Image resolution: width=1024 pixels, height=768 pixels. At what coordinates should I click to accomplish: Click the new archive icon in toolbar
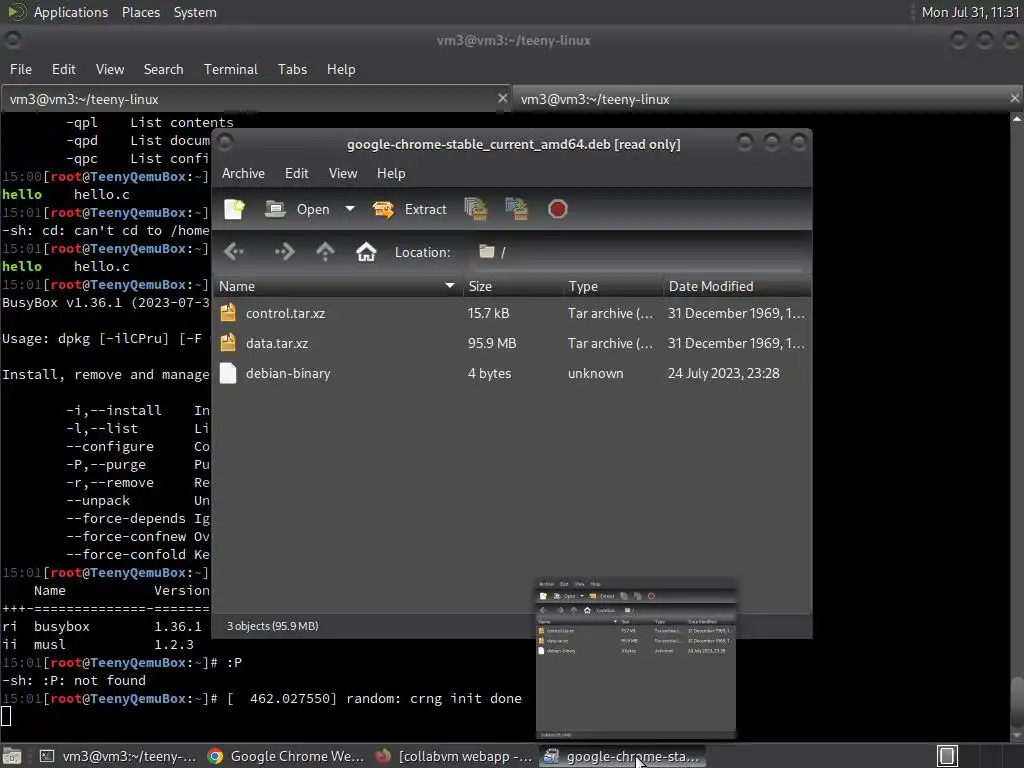pos(234,209)
